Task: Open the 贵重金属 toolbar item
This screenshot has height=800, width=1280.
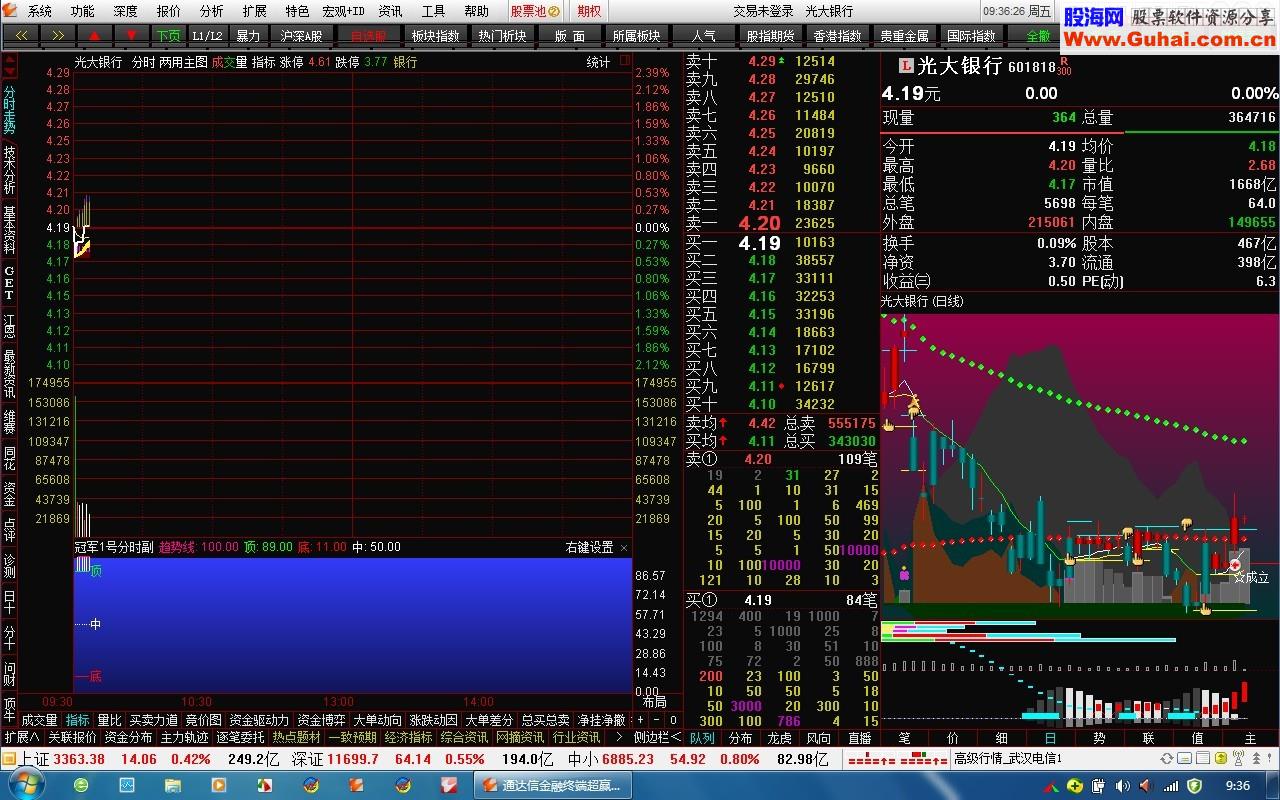Action: (x=905, y=35)
